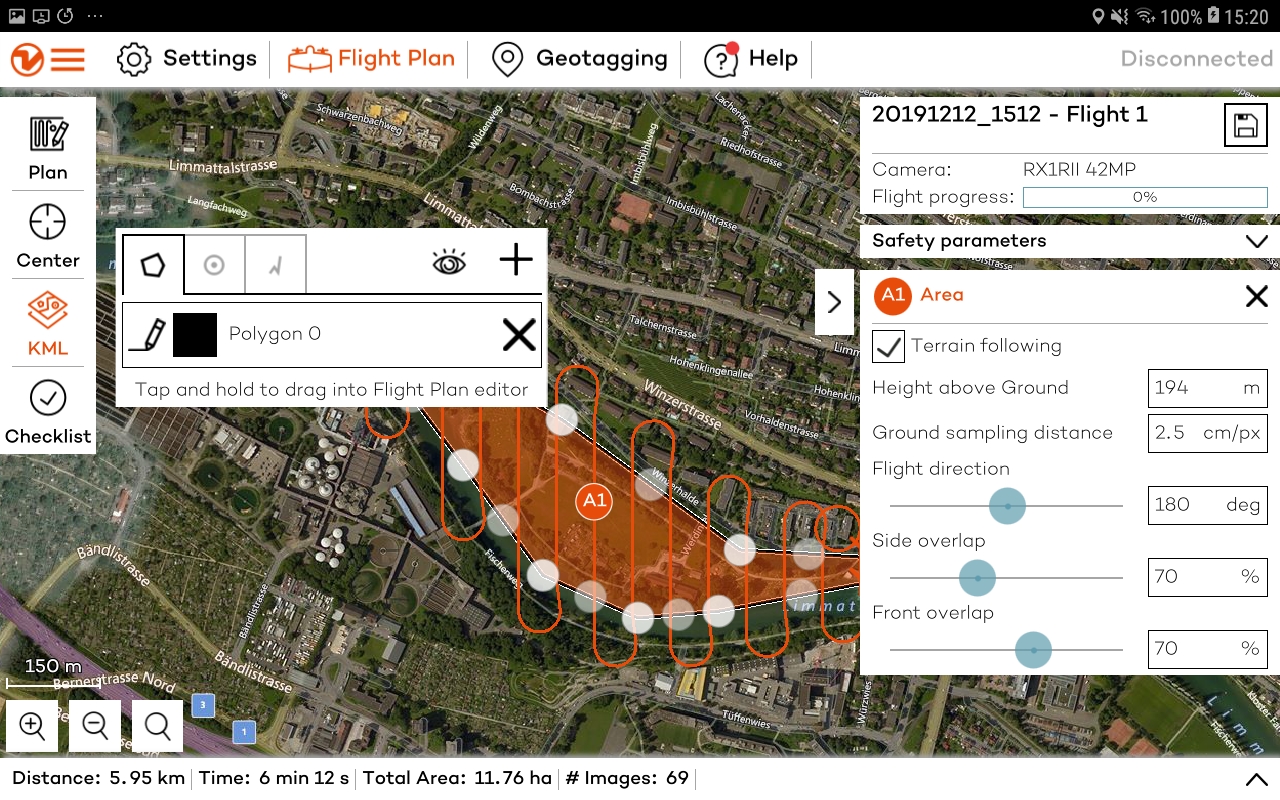Save the current flight plan
1280x800 pixels.
pyautogui.click(x=1245, y=124)
